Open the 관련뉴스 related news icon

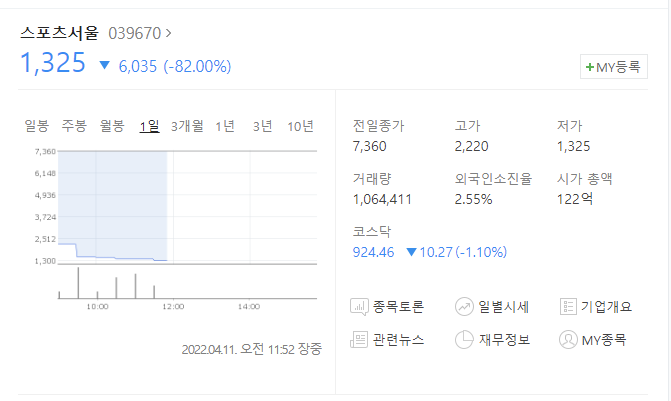click(360, 340)
